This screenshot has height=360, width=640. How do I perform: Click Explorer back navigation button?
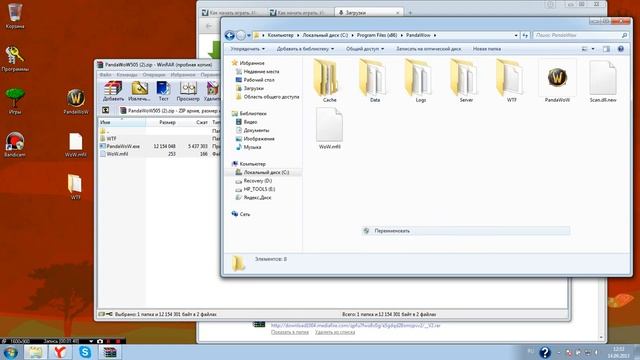[x=229, y=36]
